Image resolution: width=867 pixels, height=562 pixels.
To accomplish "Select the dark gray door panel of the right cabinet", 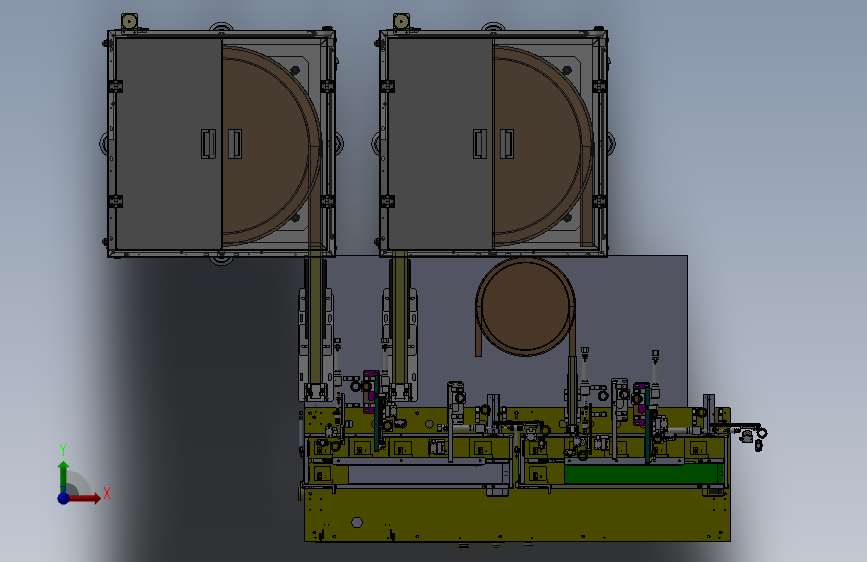I will [x=440, y=143].
